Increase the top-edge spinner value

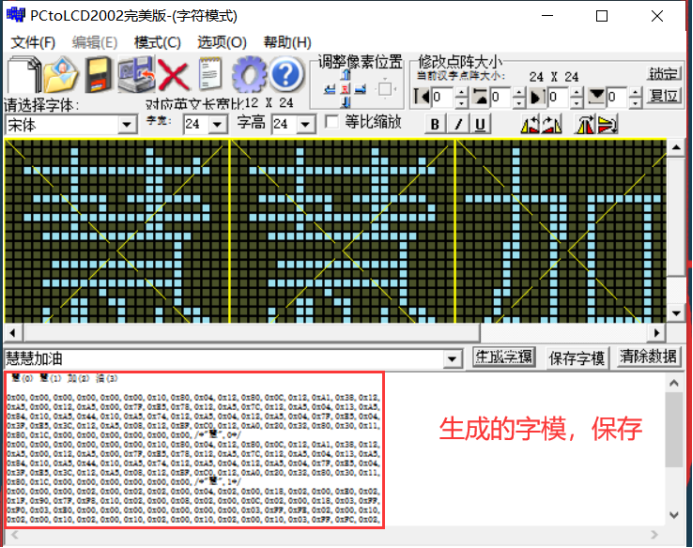tap(519, 92)
